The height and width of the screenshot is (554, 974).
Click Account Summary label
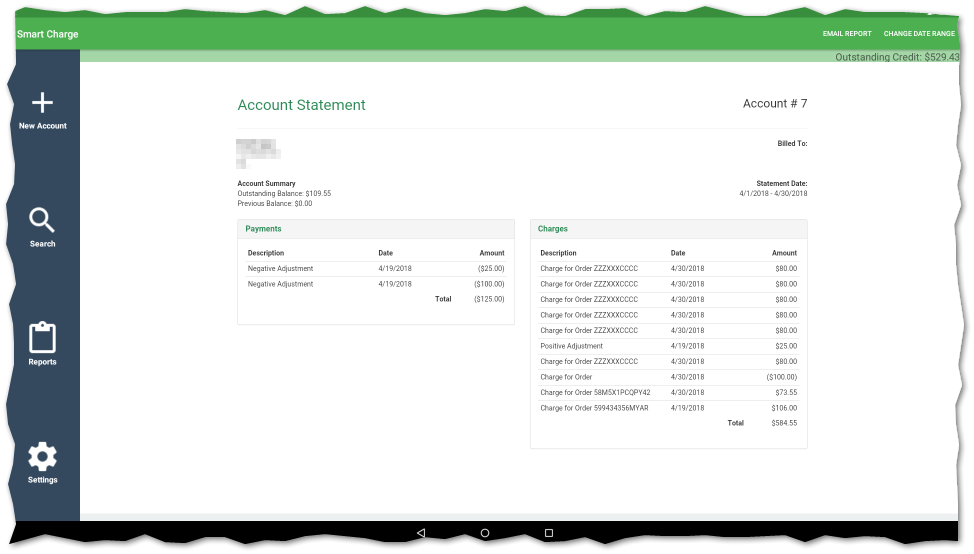tap(266, 183)
